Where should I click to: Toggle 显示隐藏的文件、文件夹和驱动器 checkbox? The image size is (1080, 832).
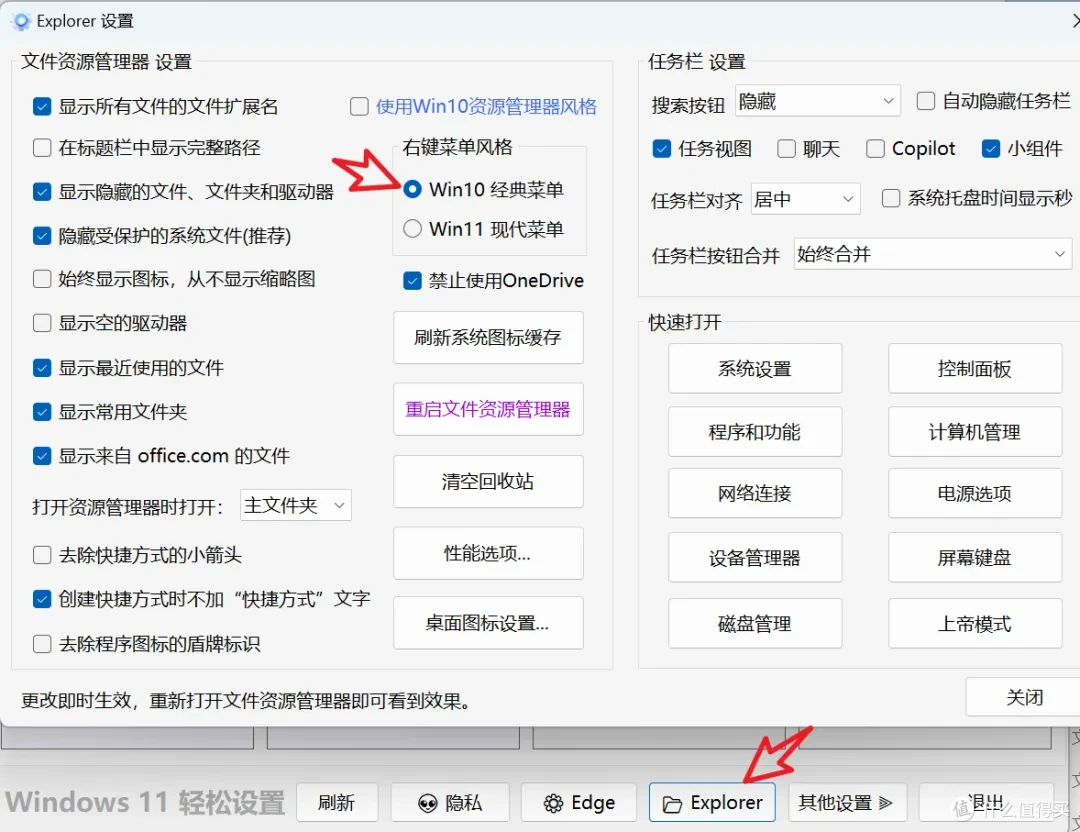click(x=42, y=191)
